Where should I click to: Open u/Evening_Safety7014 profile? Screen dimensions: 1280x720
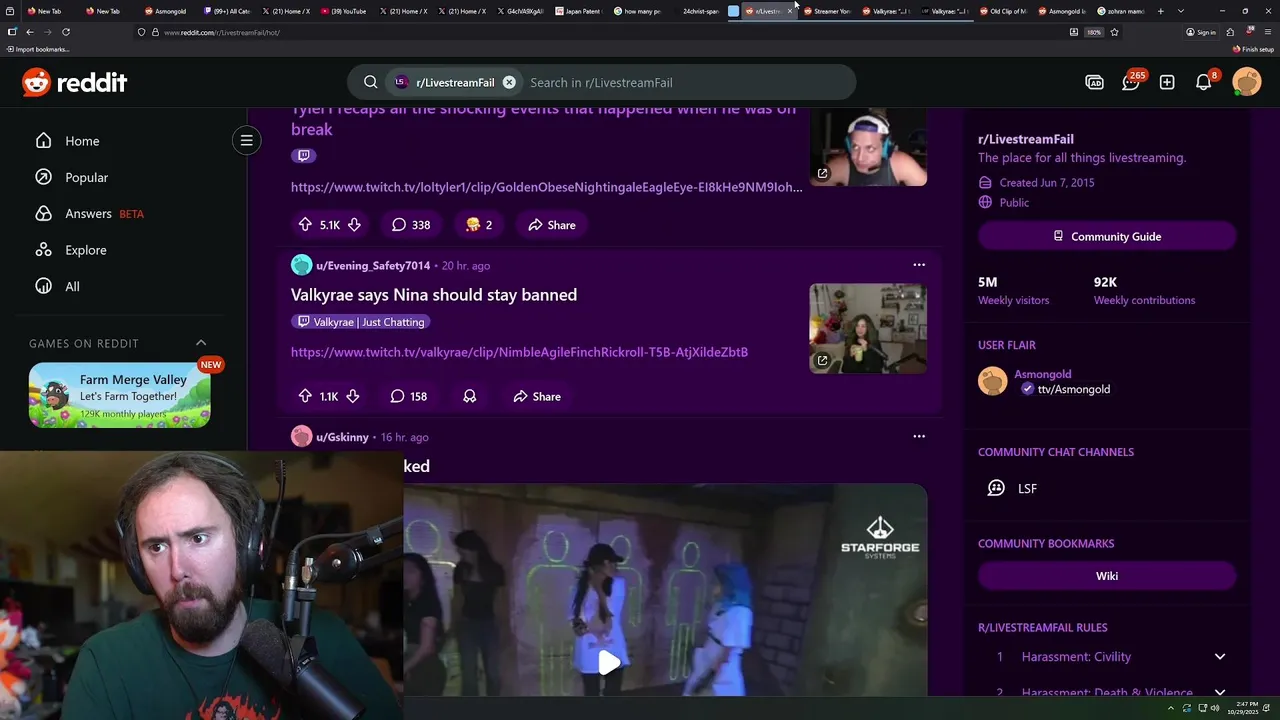coord(373,265)
